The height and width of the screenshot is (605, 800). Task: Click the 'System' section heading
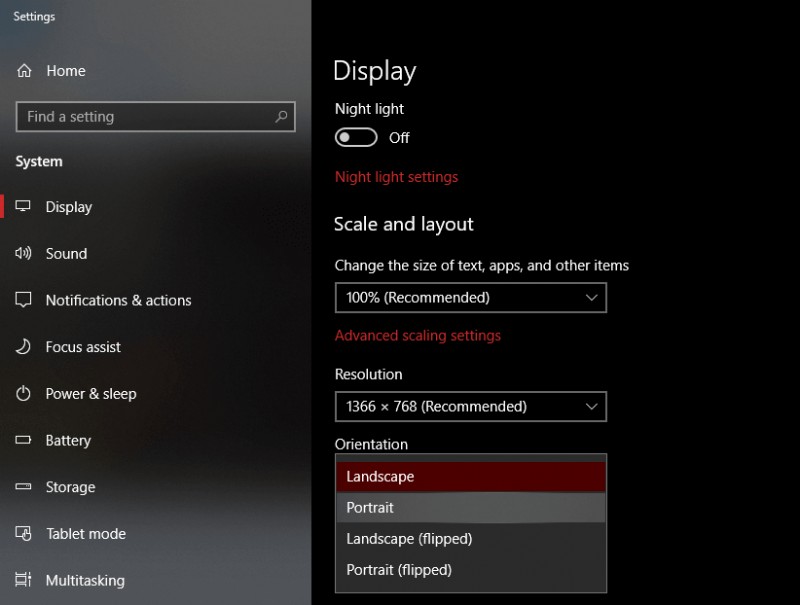[x=39, y=162]
